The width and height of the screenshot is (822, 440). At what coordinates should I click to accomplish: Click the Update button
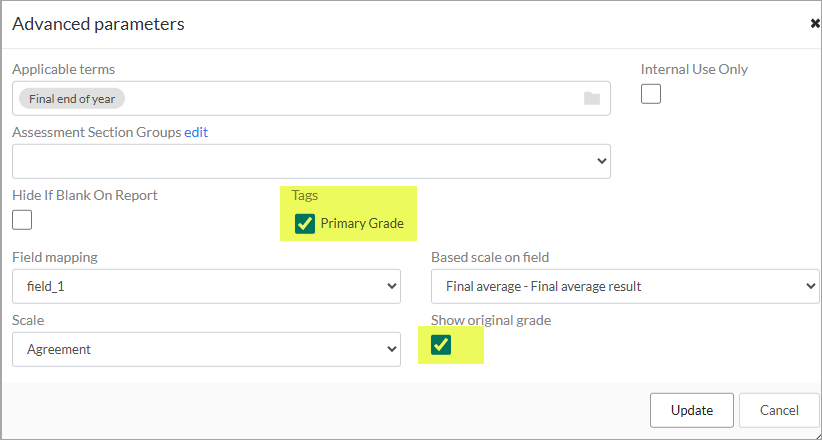pos(691,410)
